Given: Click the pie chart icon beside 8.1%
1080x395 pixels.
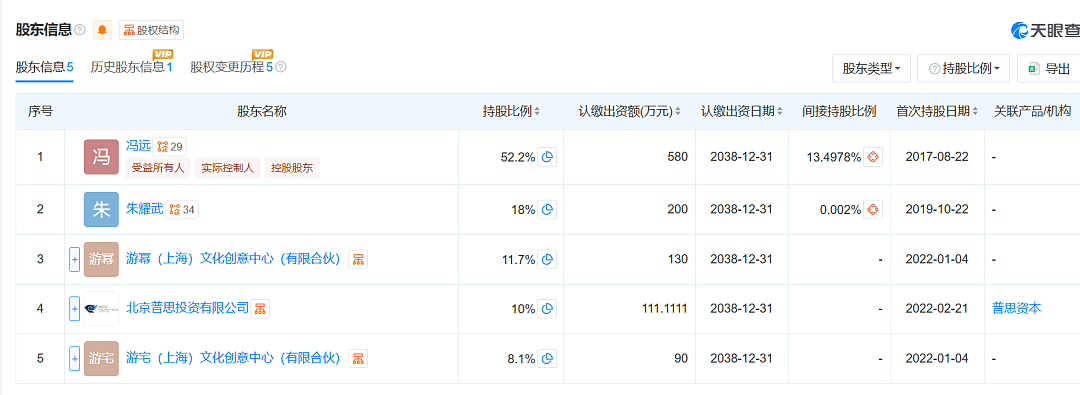Looking at the screenshot, I should click(547, 358).
